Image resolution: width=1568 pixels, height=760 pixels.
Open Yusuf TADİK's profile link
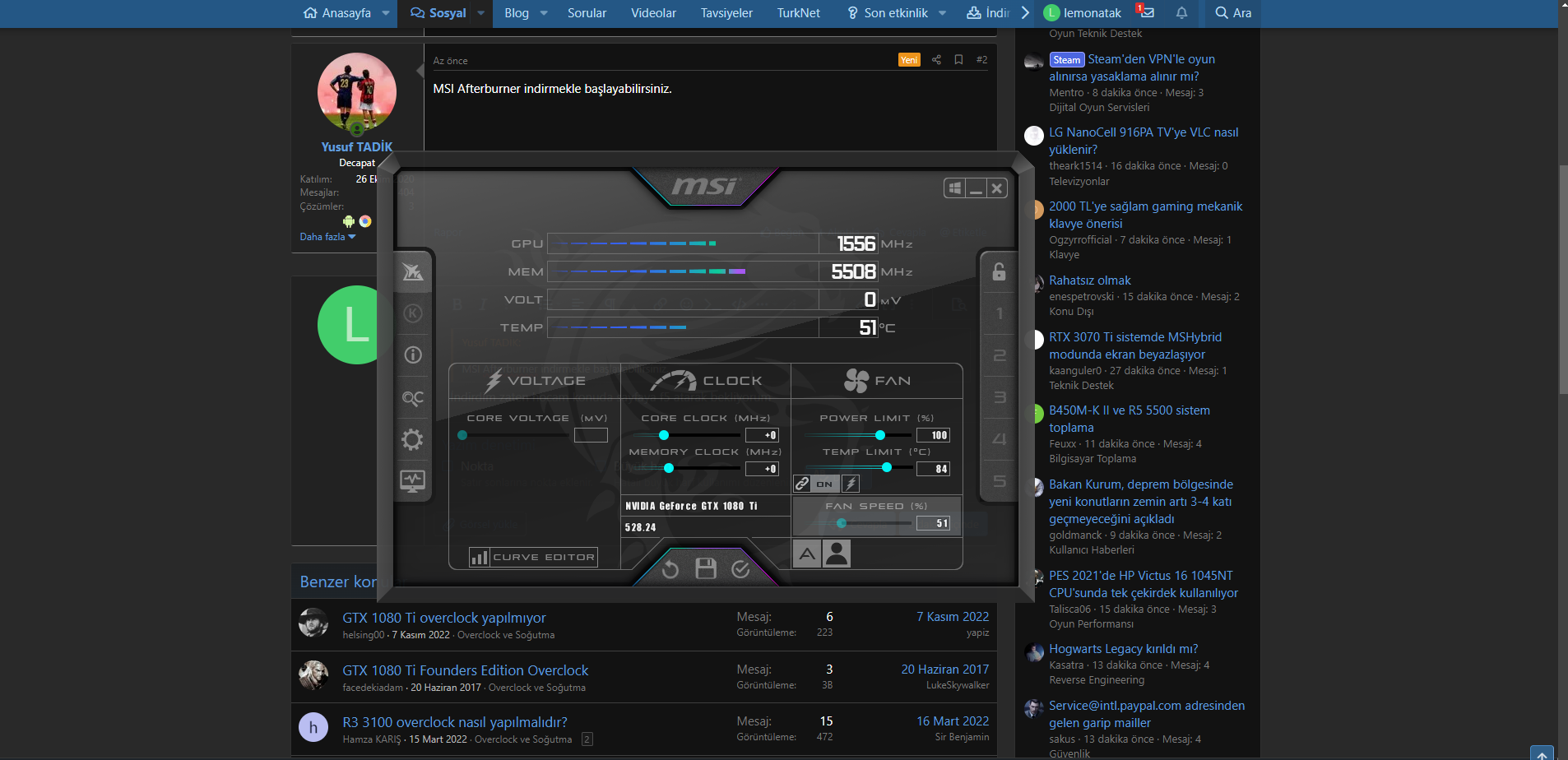click(x=357, y=147)
